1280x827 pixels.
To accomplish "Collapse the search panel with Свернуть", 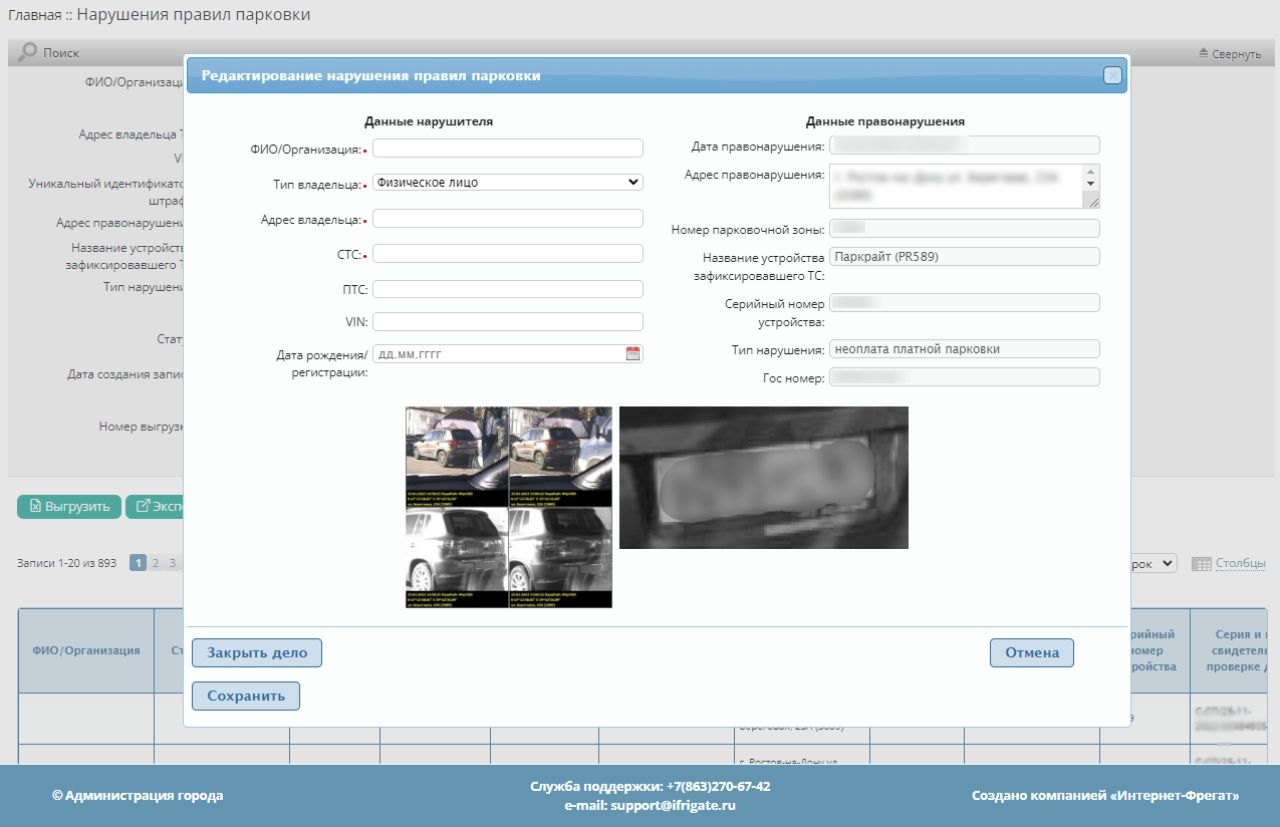I will point(1229,53).
